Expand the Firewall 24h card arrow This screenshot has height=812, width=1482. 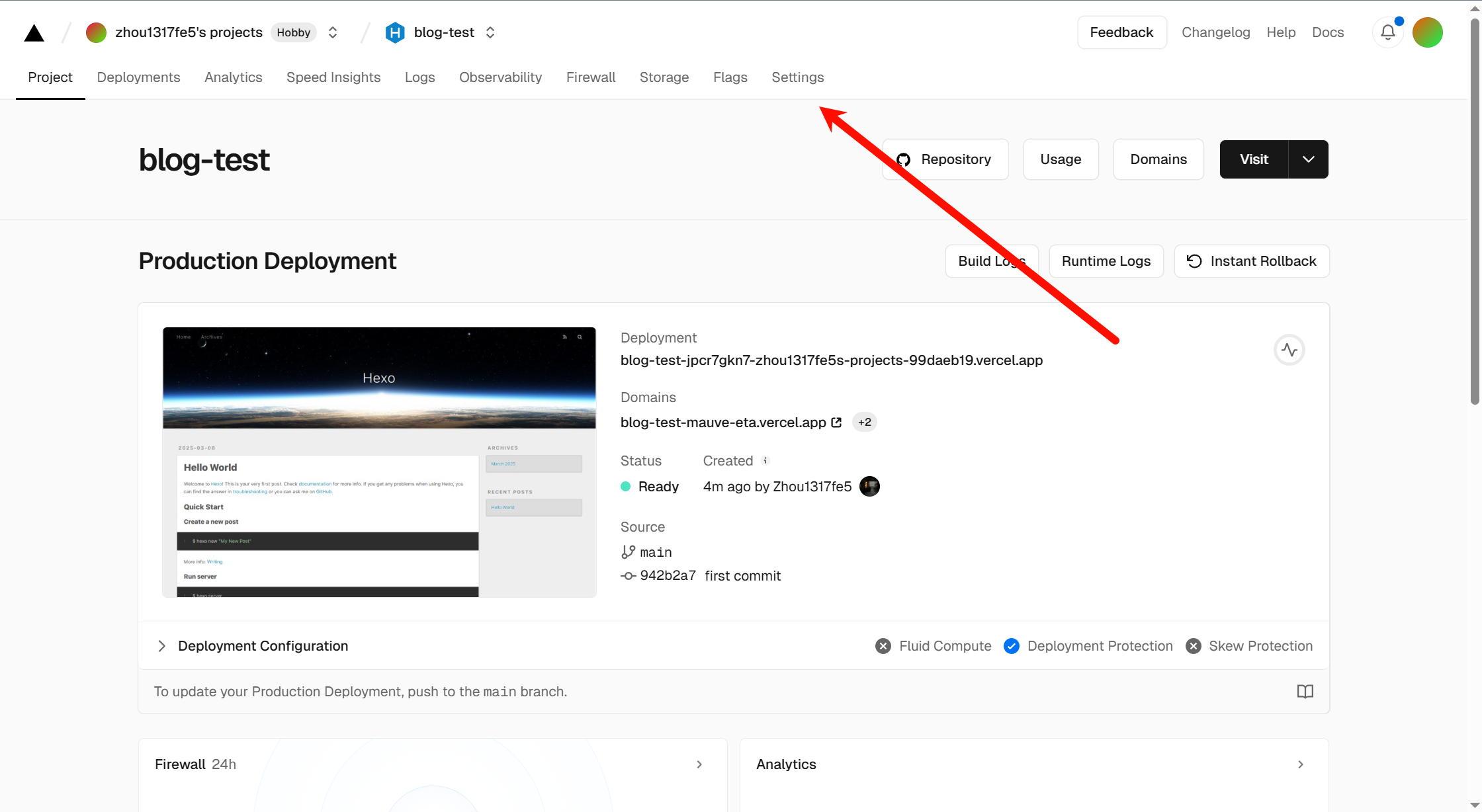[699, 764]
